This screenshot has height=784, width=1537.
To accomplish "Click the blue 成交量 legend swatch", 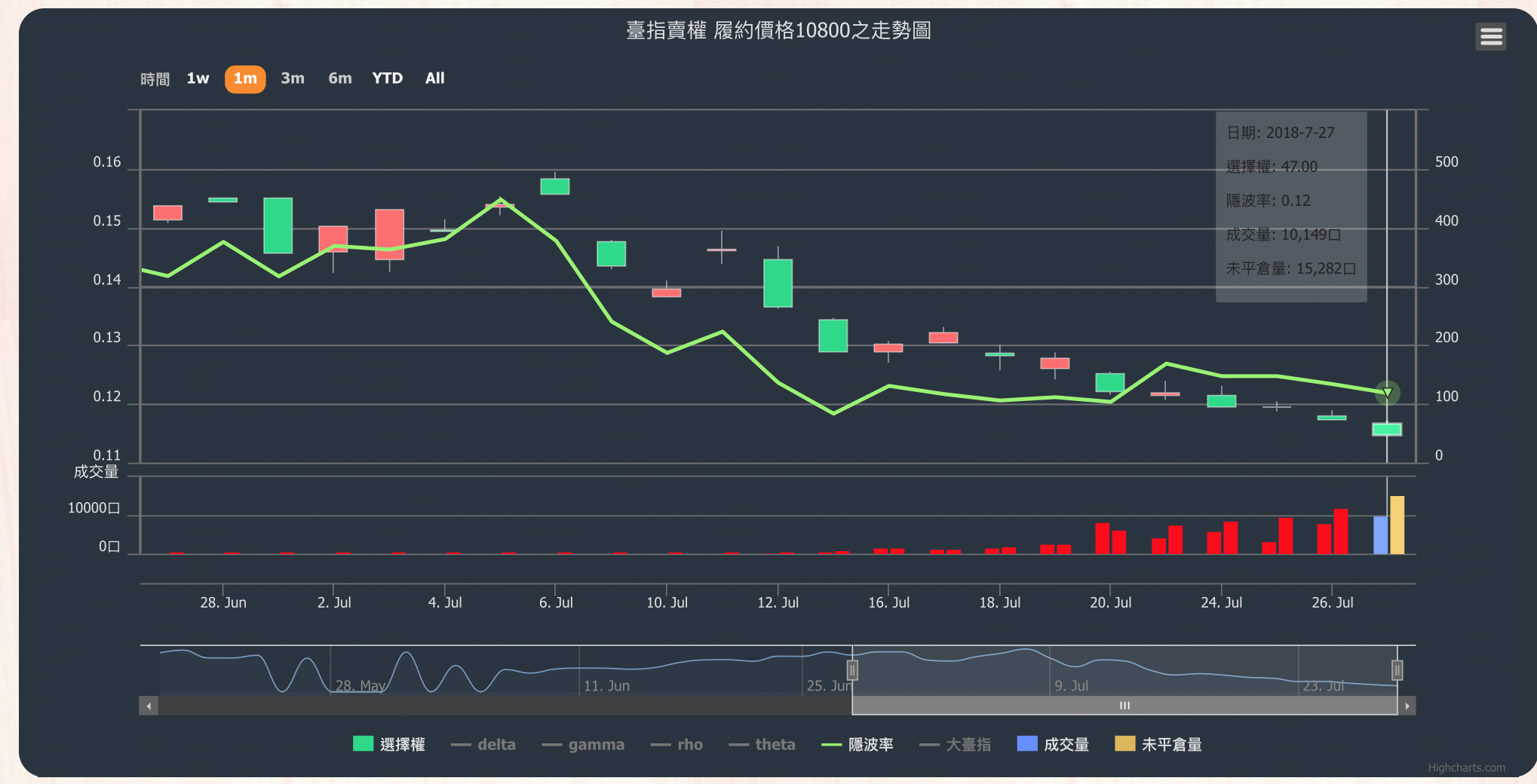I will [1026, 744].
